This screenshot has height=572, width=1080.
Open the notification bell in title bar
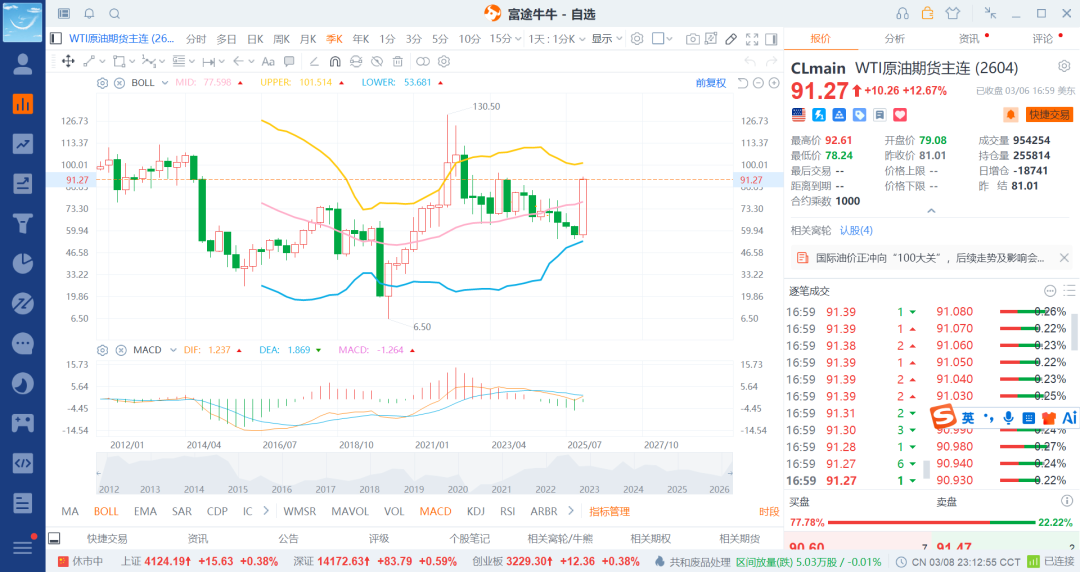89,14
